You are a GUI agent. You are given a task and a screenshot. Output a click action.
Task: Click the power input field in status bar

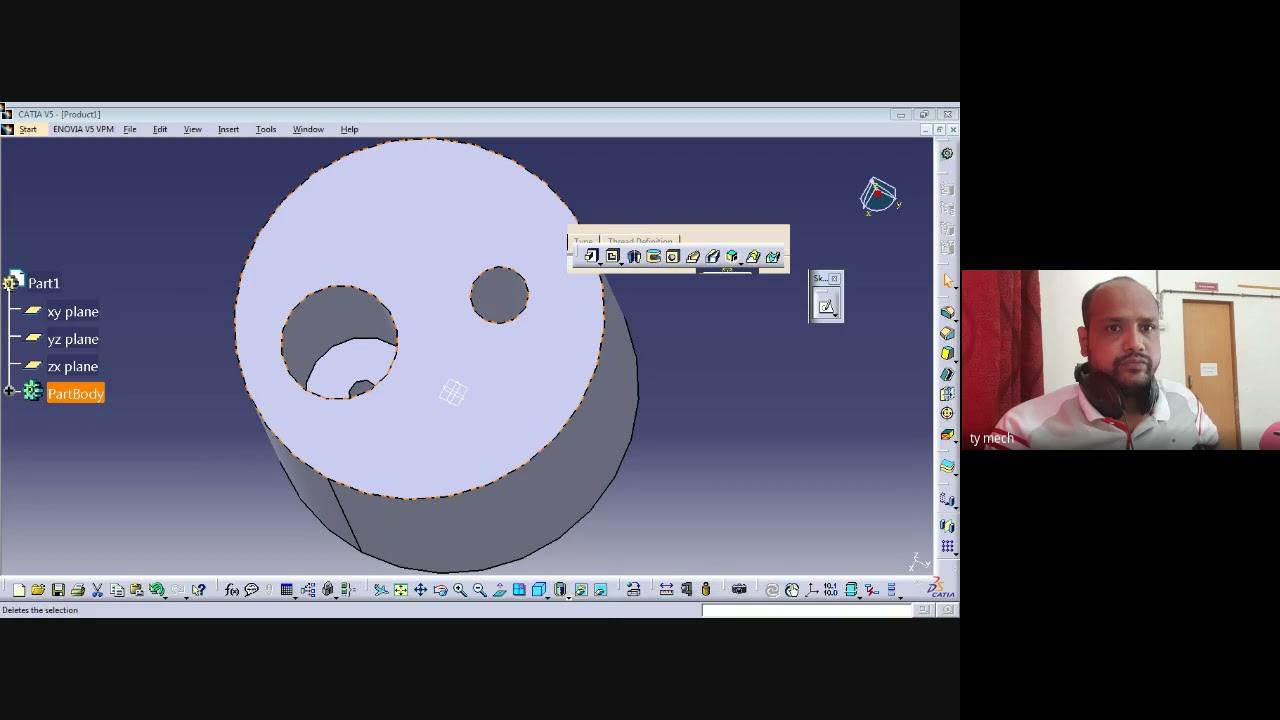tap(807, 610)
